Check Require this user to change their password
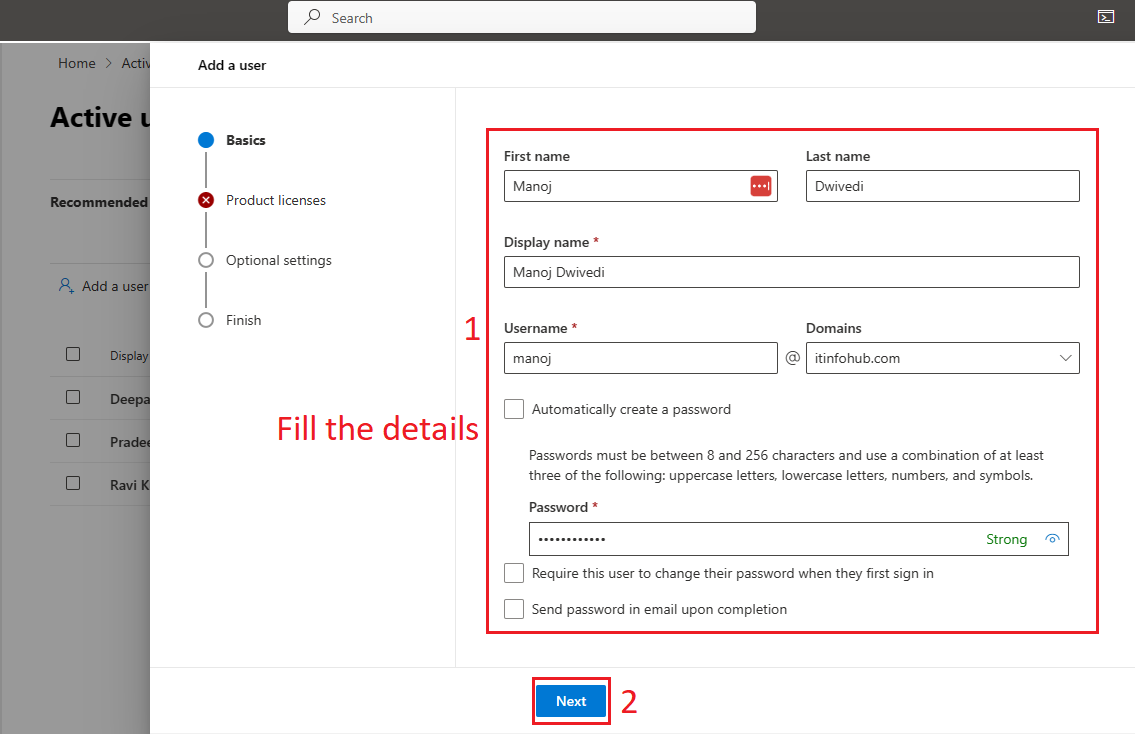1135x734 pixels. click(x=514, y=573)
